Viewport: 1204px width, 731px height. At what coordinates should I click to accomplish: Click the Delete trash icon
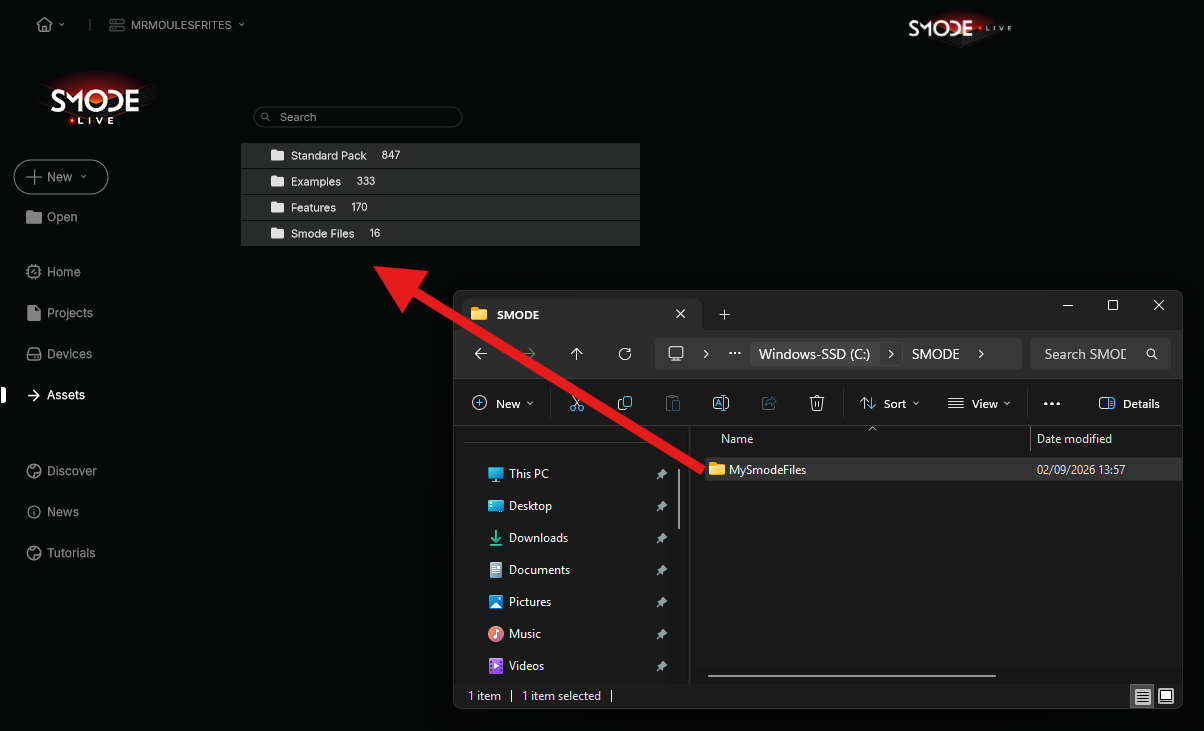(x=817, y=404)
